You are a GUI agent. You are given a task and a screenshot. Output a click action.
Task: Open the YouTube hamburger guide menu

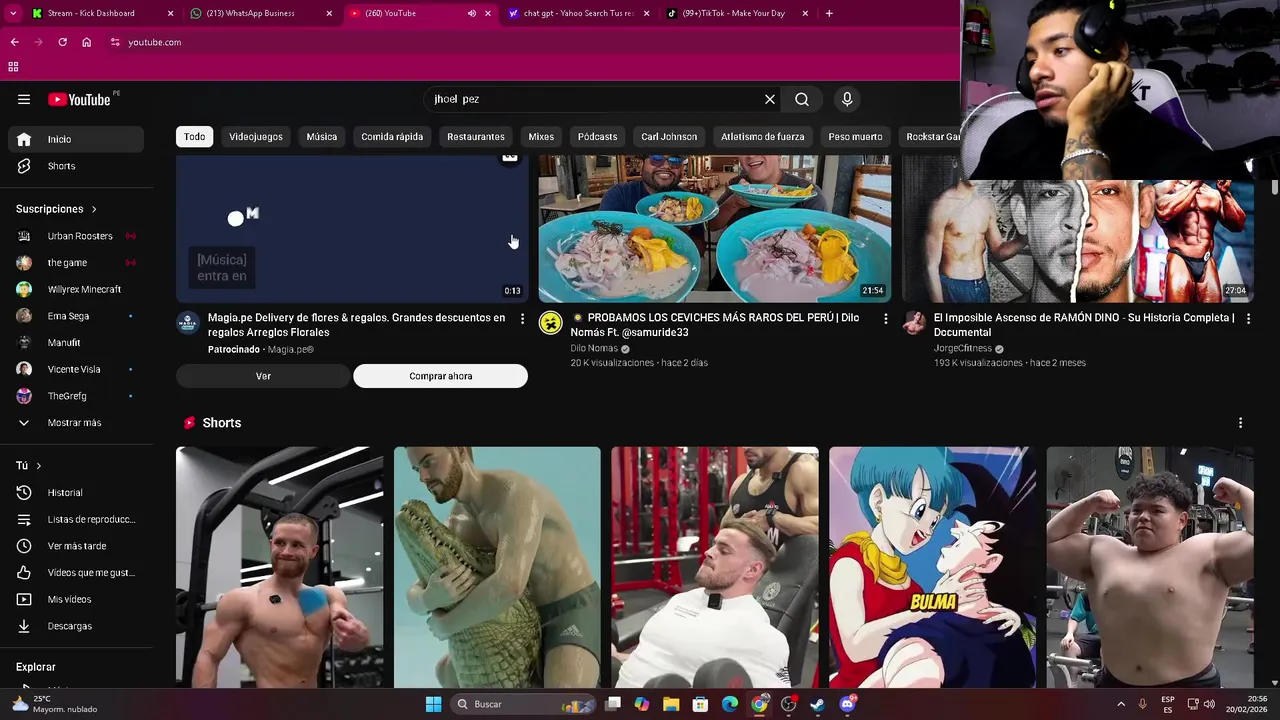coord(24,99)
